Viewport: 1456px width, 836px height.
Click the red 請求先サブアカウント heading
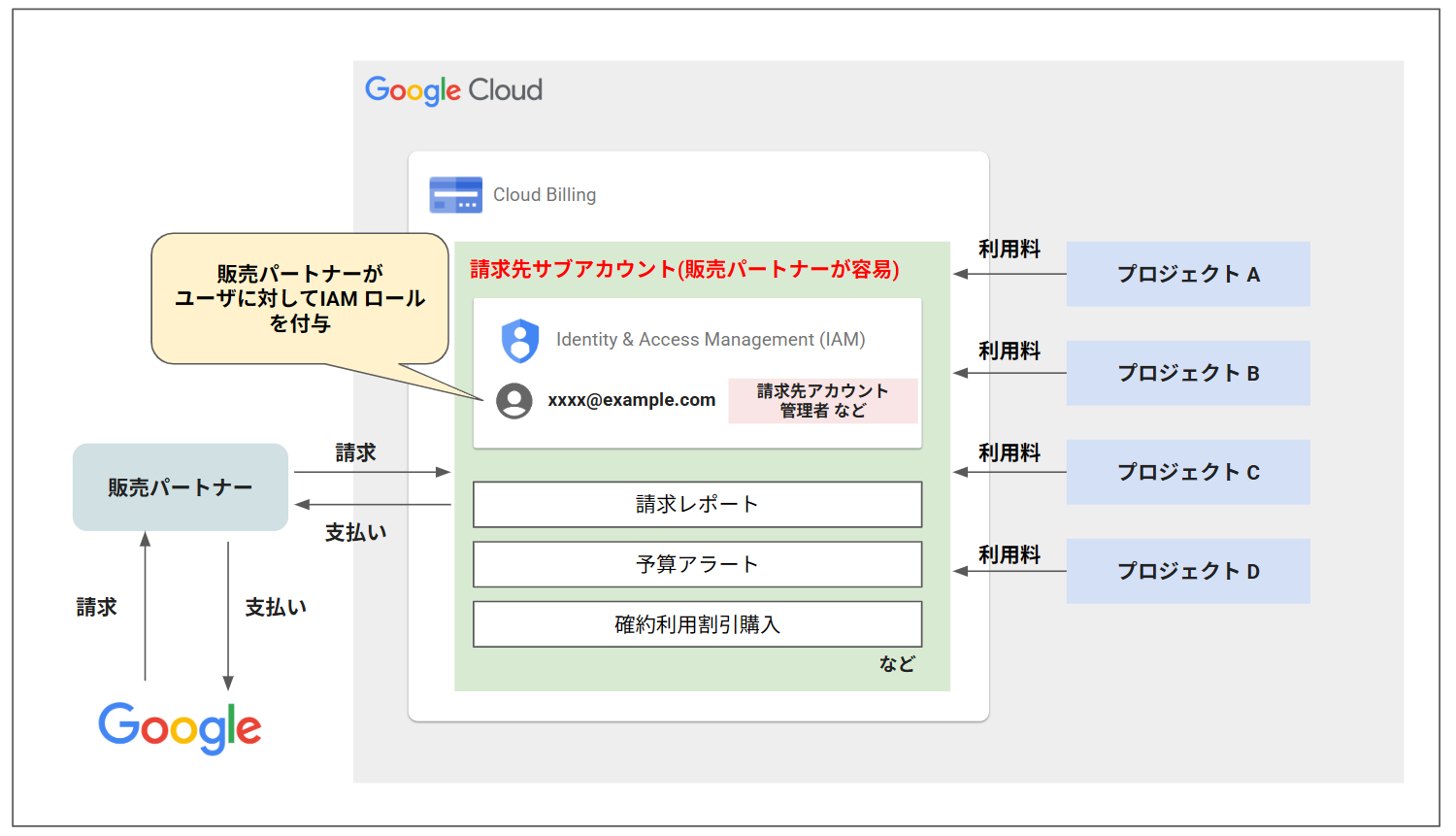pos(684,270)
